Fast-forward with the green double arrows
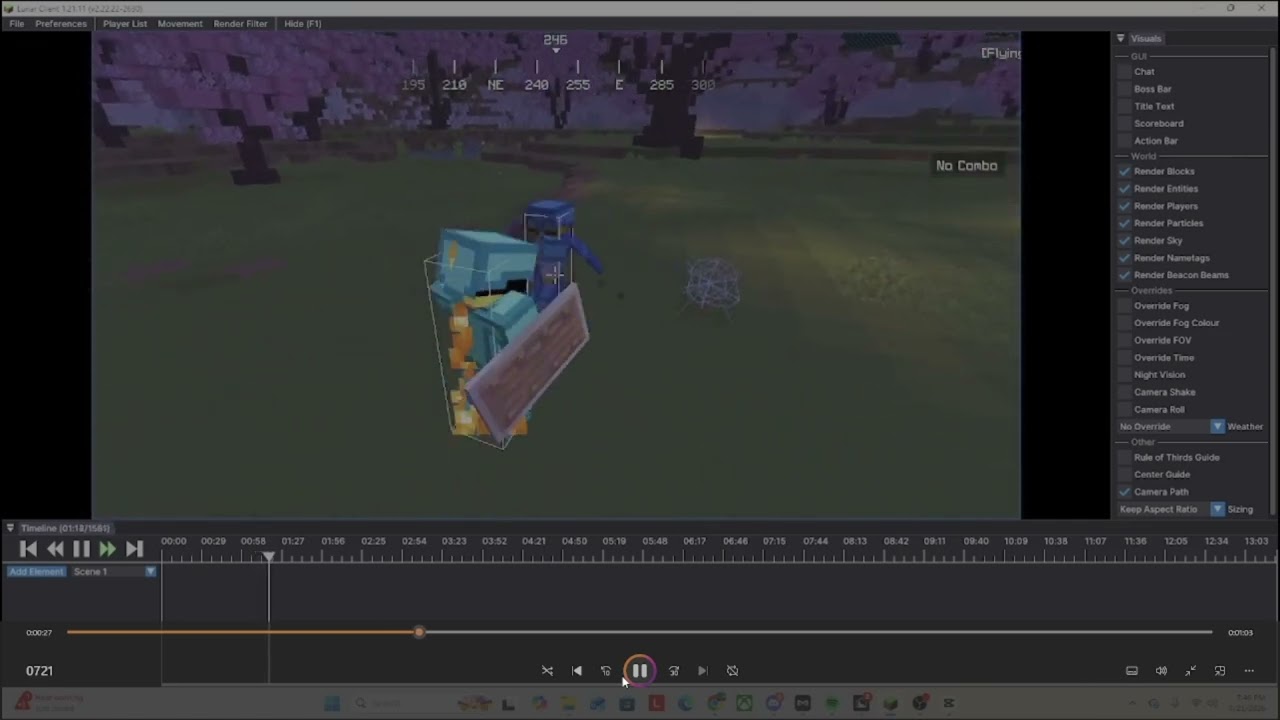The image size is (1280, 720). [107, 549]
